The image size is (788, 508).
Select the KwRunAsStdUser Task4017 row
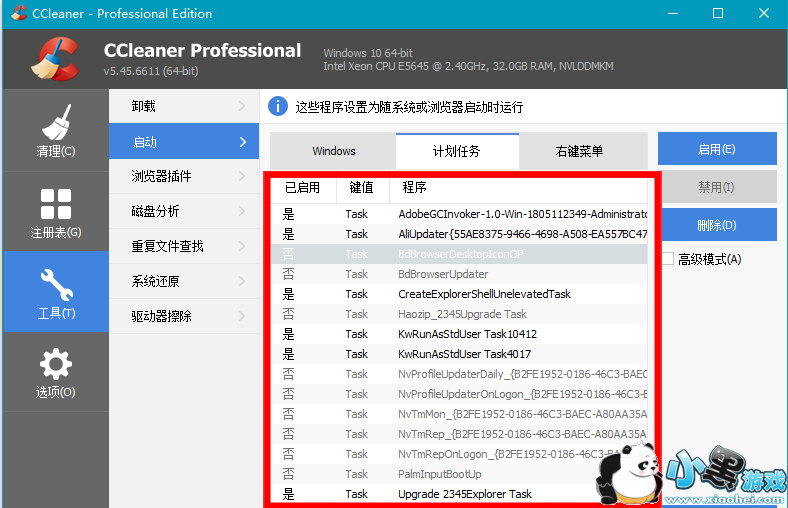coord(459,354)
